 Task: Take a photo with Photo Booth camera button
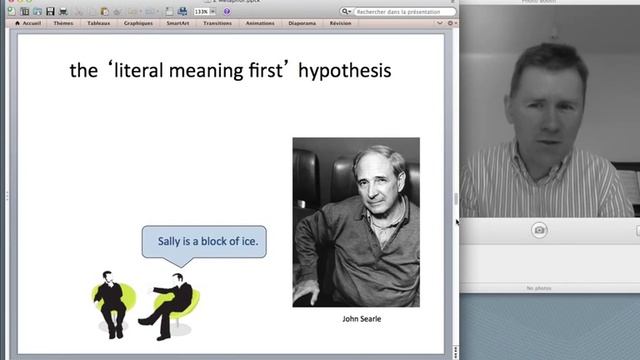(539, 230)
